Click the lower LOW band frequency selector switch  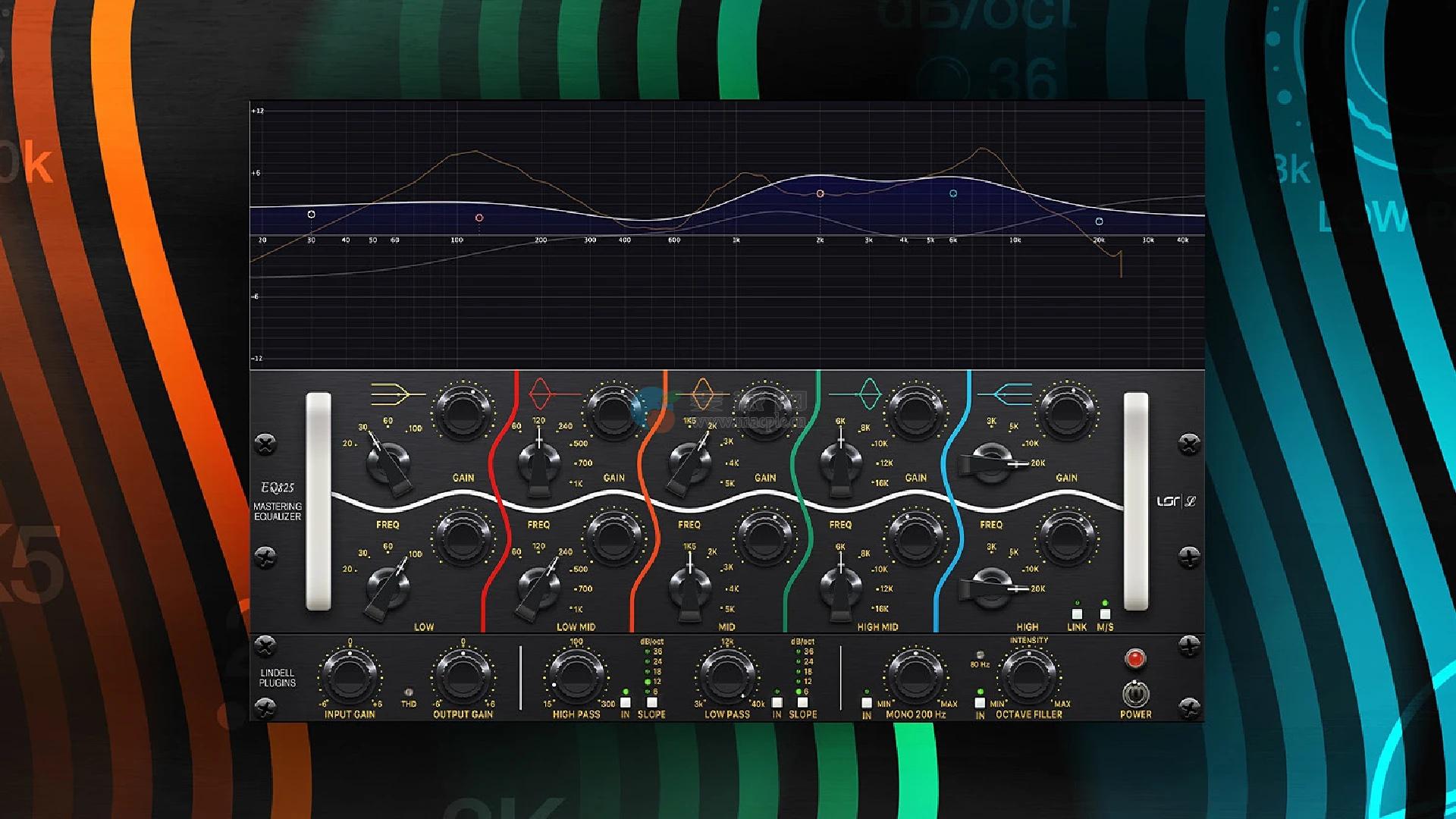(389, 590)
